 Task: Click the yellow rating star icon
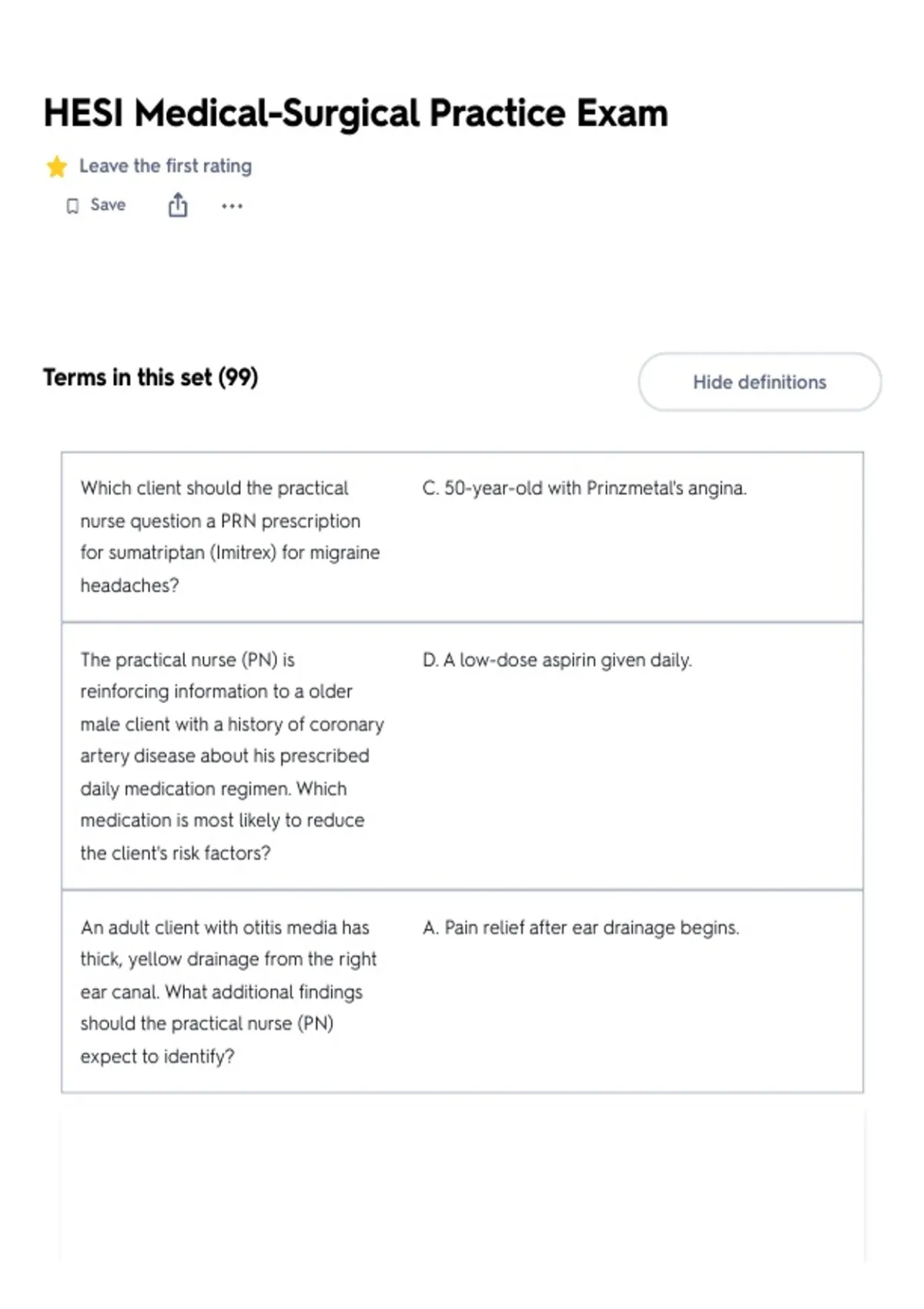tap(56, 166)
